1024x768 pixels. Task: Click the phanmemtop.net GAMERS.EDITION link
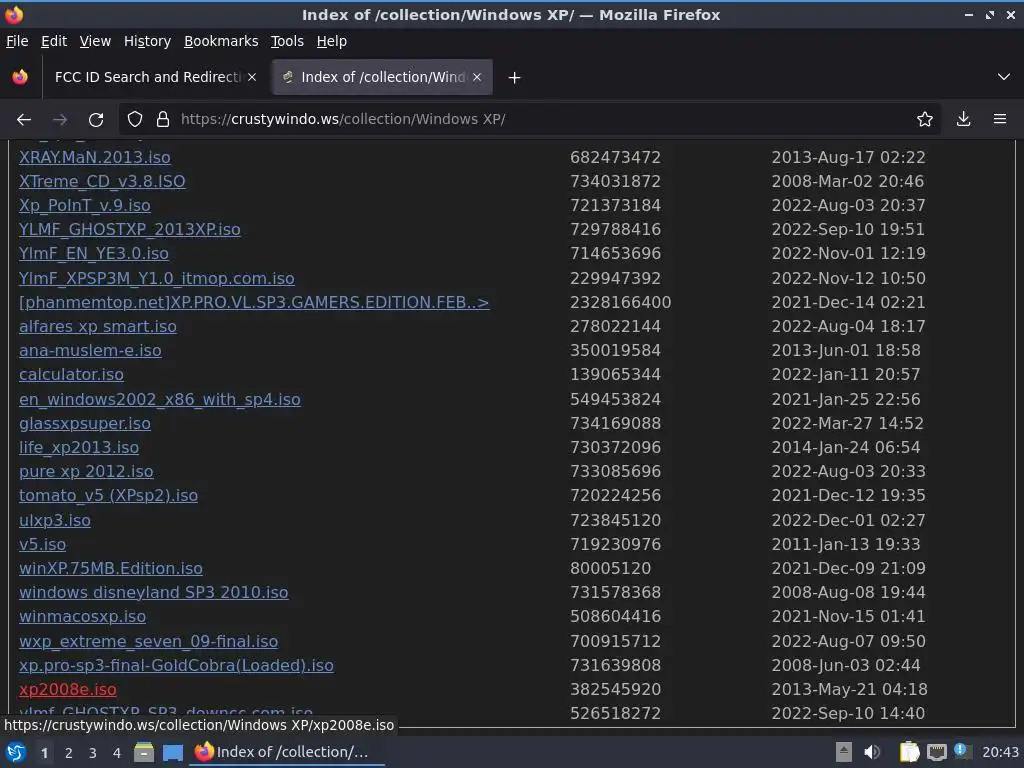254,303
